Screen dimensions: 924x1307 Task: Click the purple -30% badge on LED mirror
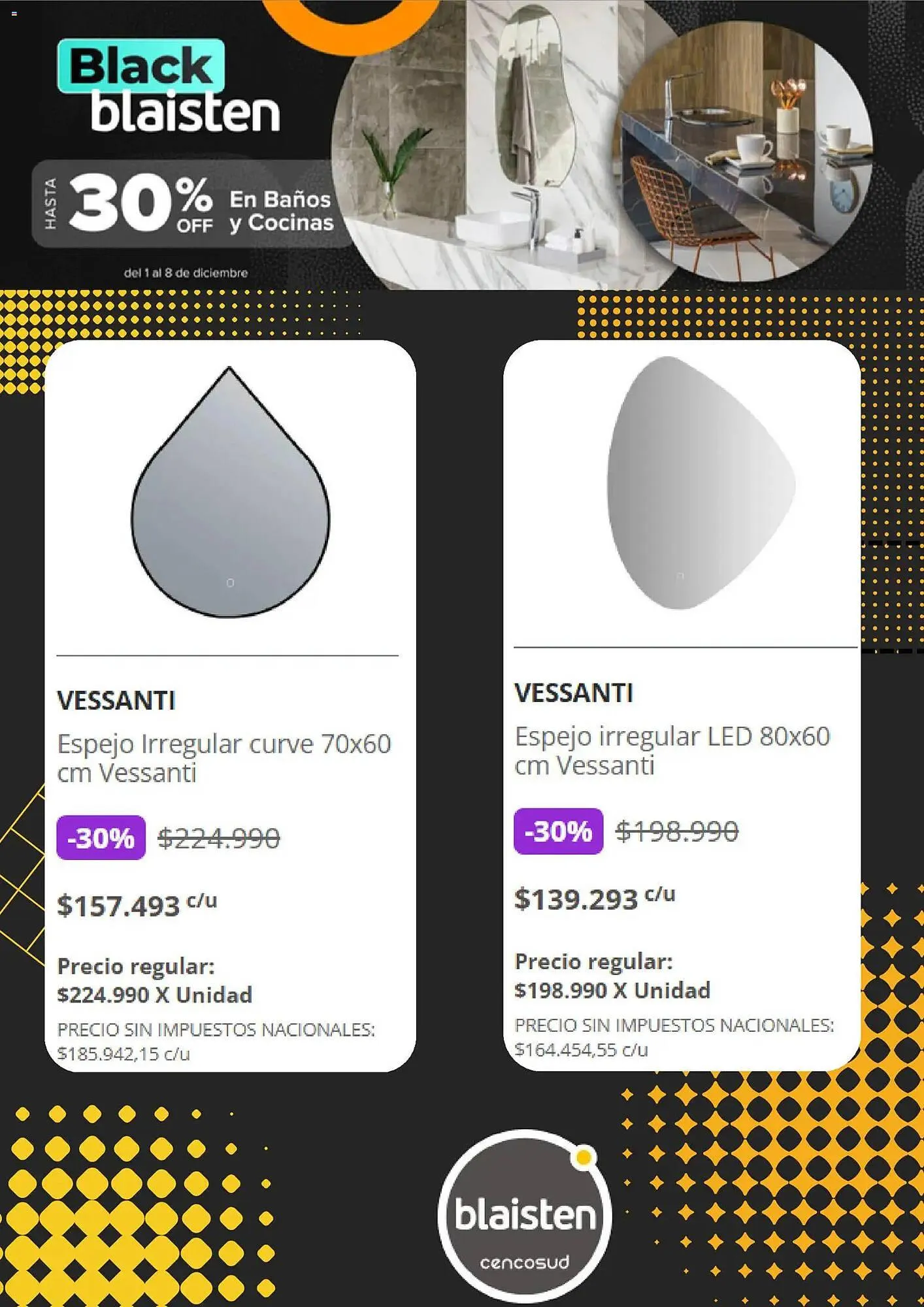tap(558, 831)
